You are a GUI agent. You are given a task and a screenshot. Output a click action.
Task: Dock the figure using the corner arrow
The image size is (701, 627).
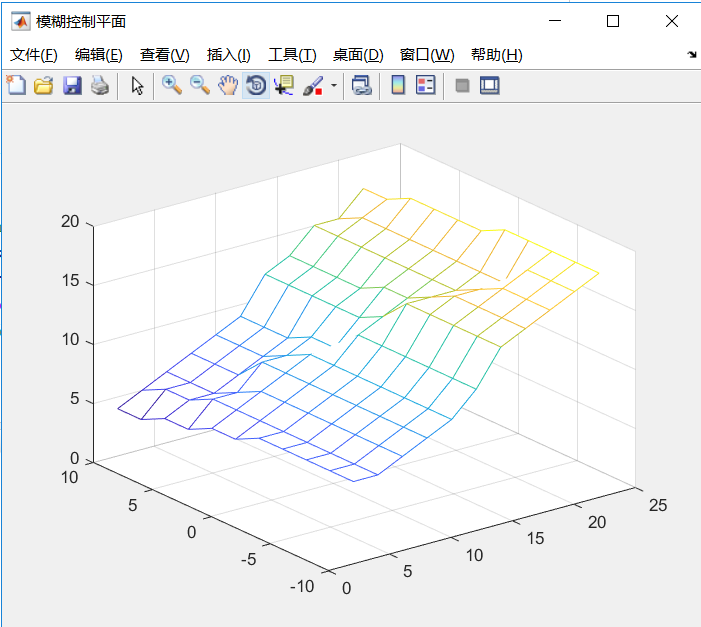click(x=691, y=55)
